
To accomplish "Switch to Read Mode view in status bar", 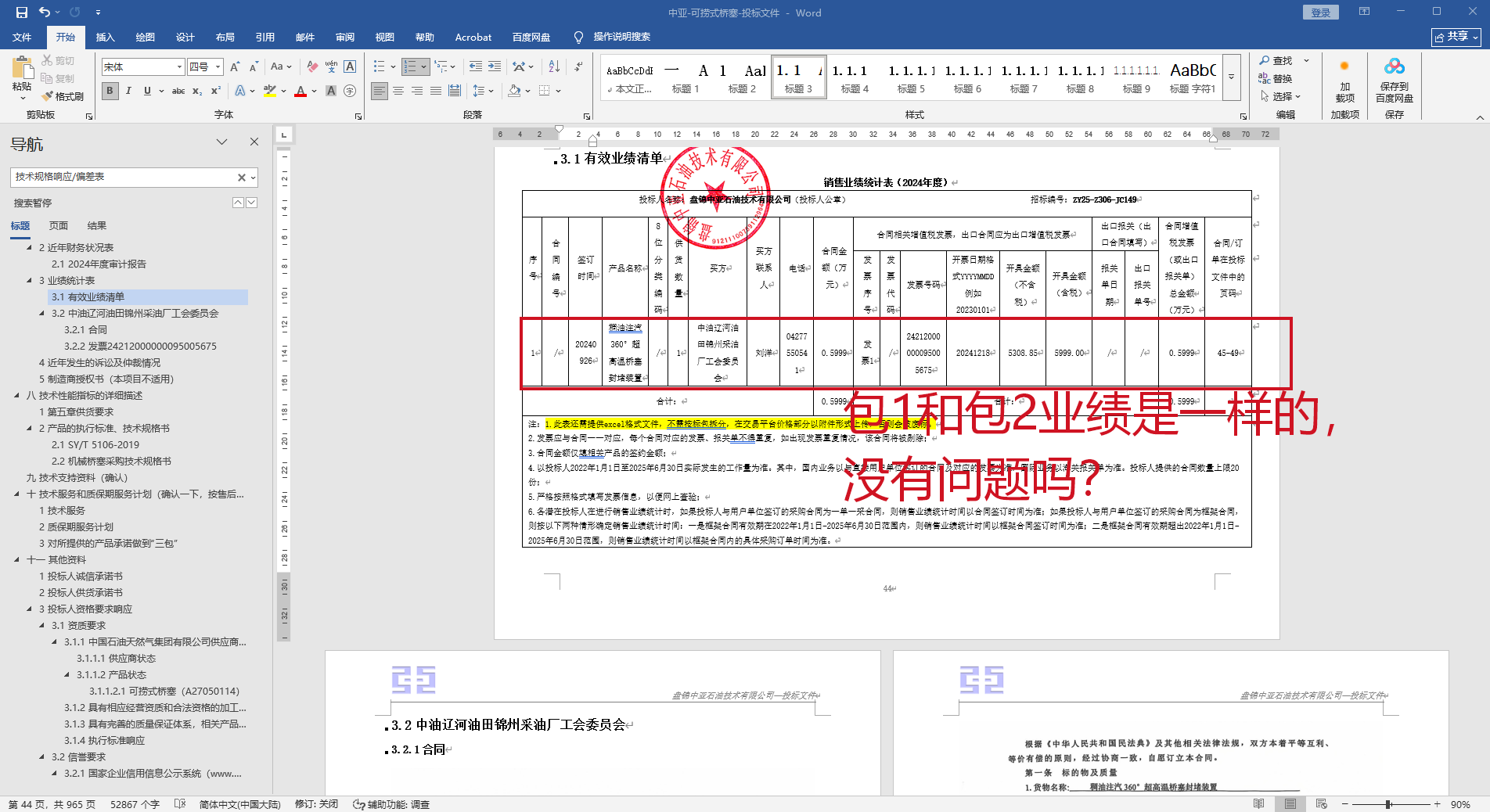I will 1259,804.
